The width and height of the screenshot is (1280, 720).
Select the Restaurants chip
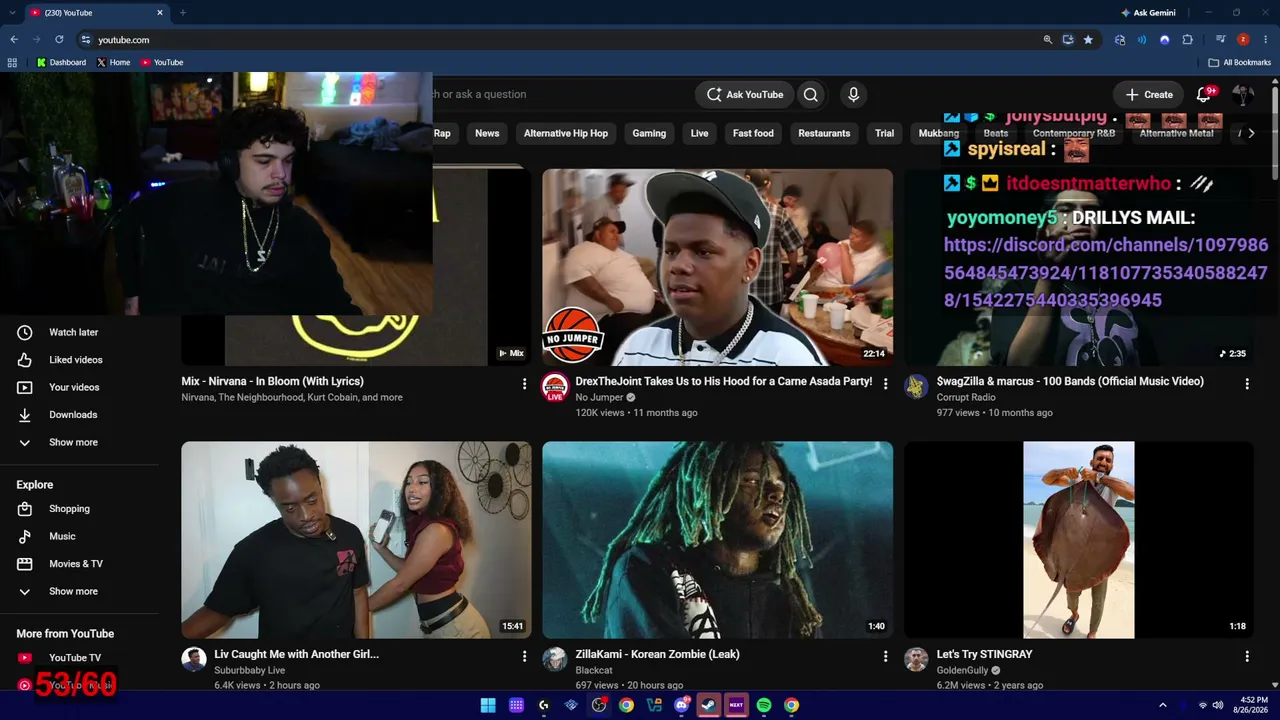tap(824, 133)
